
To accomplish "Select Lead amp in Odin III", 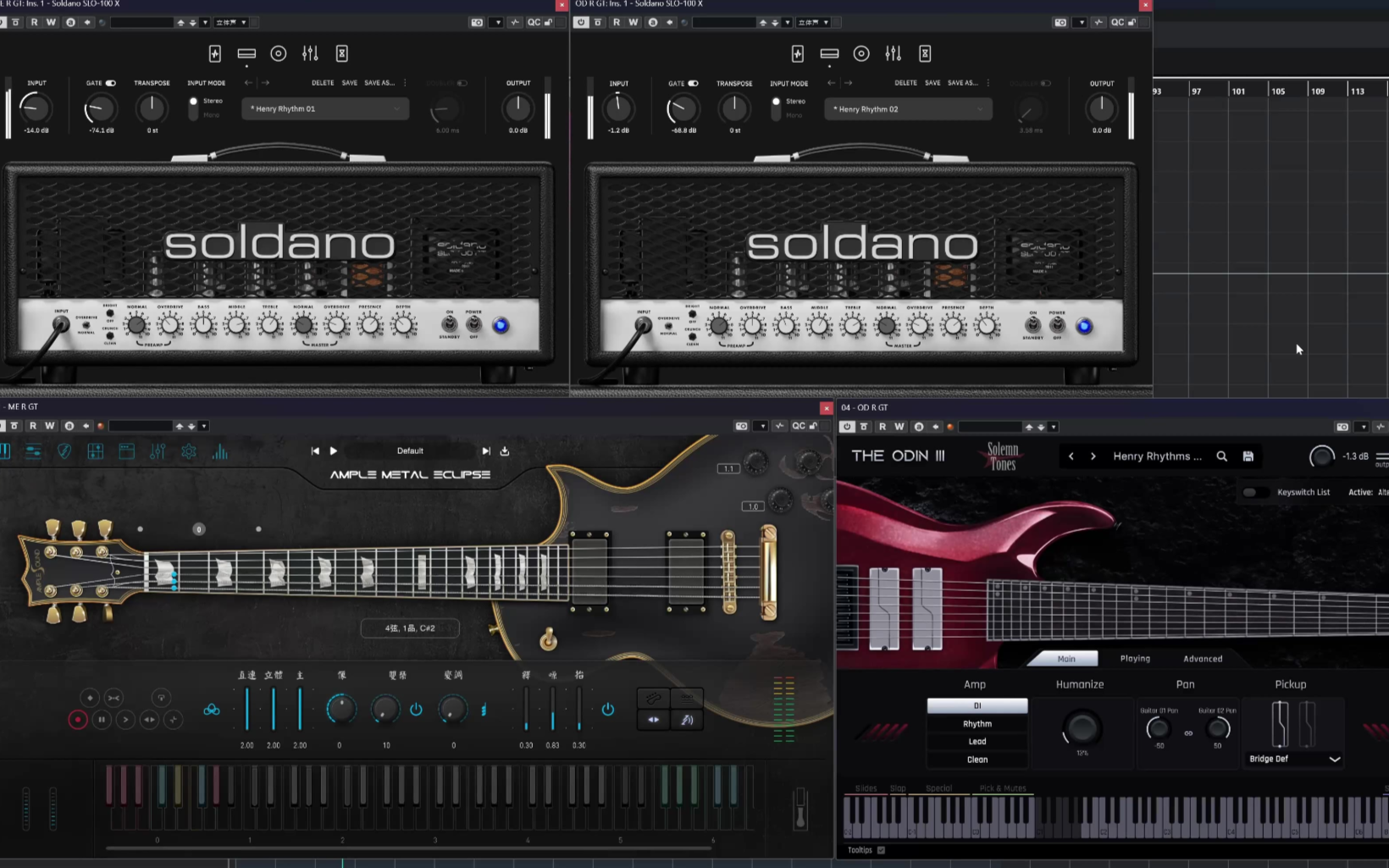I will (x=977, y=742).
